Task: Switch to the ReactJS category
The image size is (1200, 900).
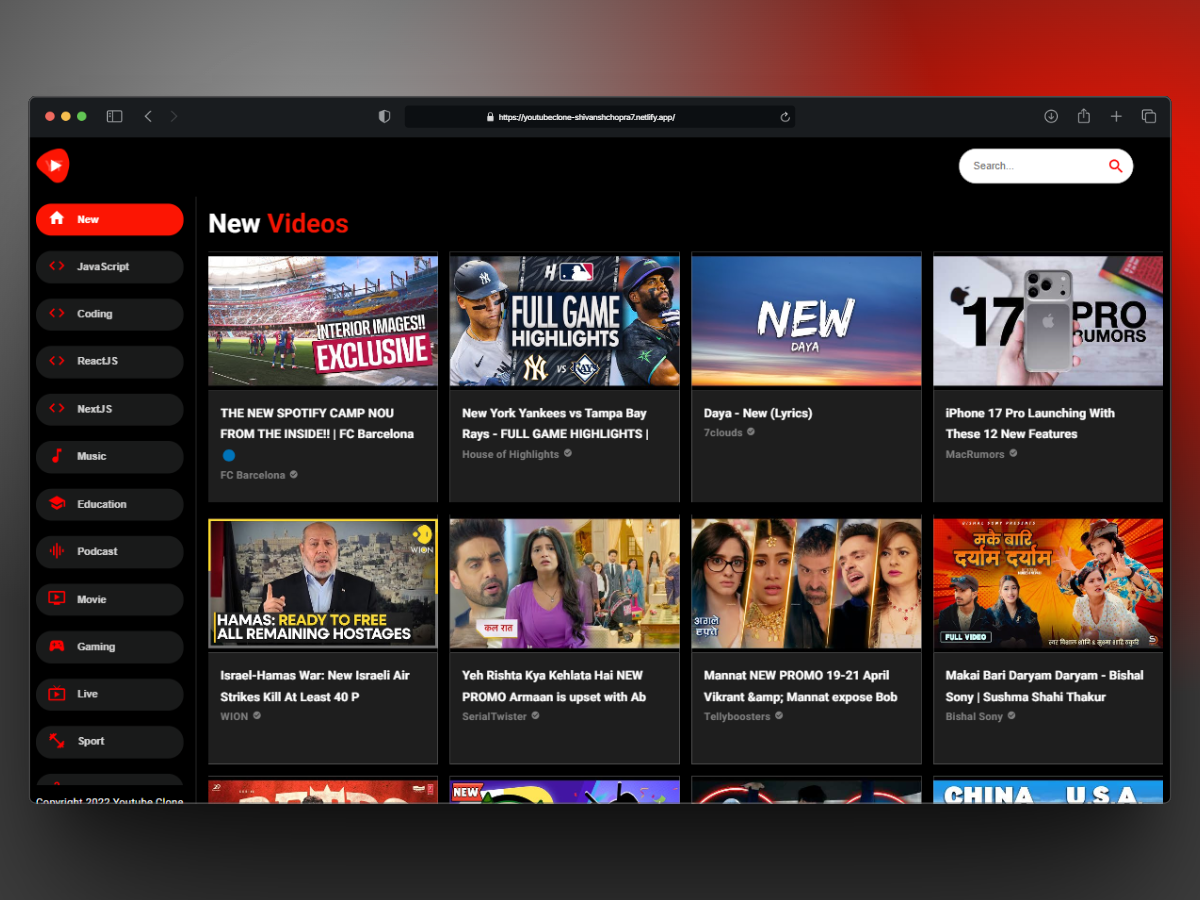Action: 110,361
